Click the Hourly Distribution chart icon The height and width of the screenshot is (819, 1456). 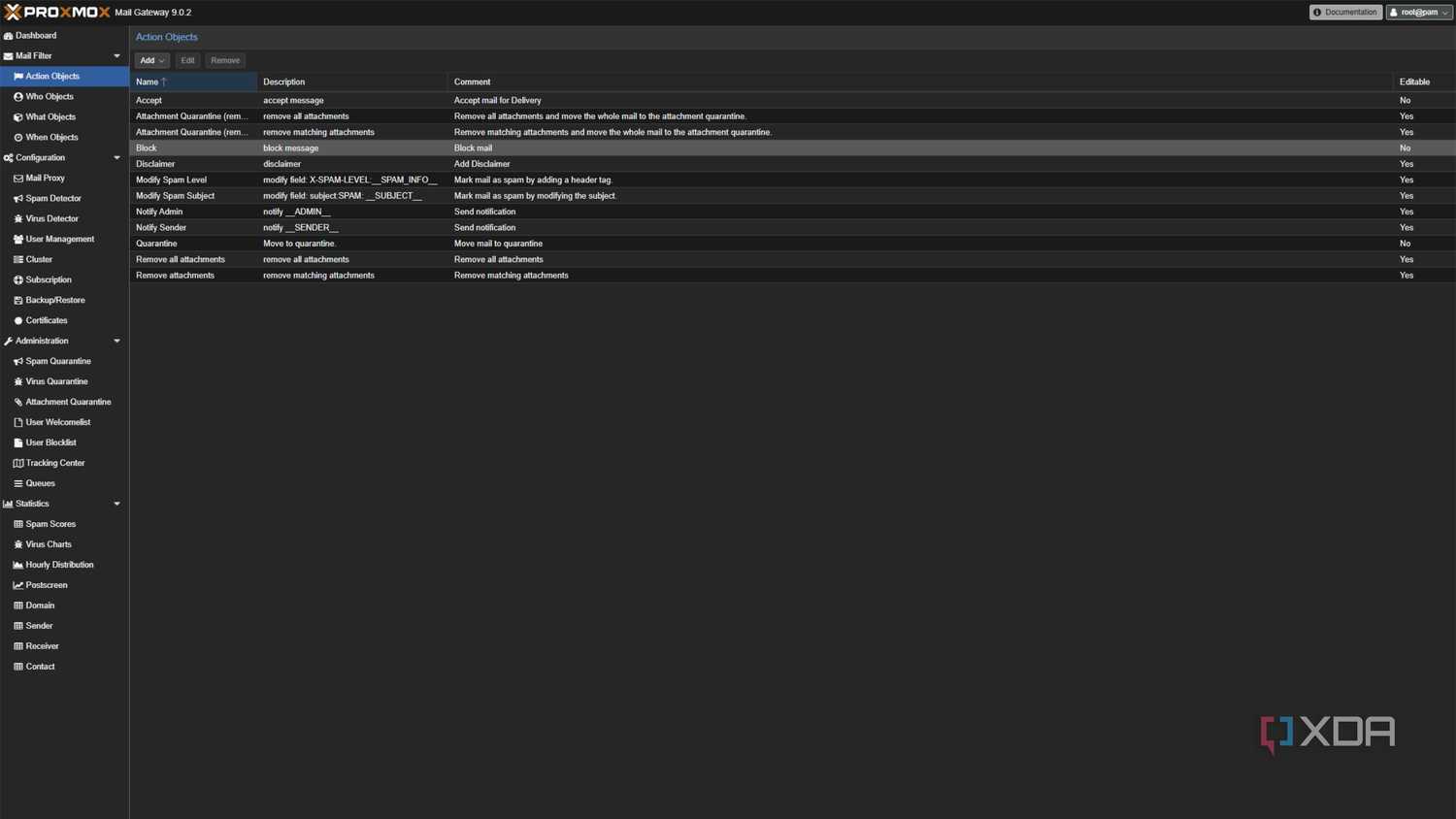coord(17,566)
